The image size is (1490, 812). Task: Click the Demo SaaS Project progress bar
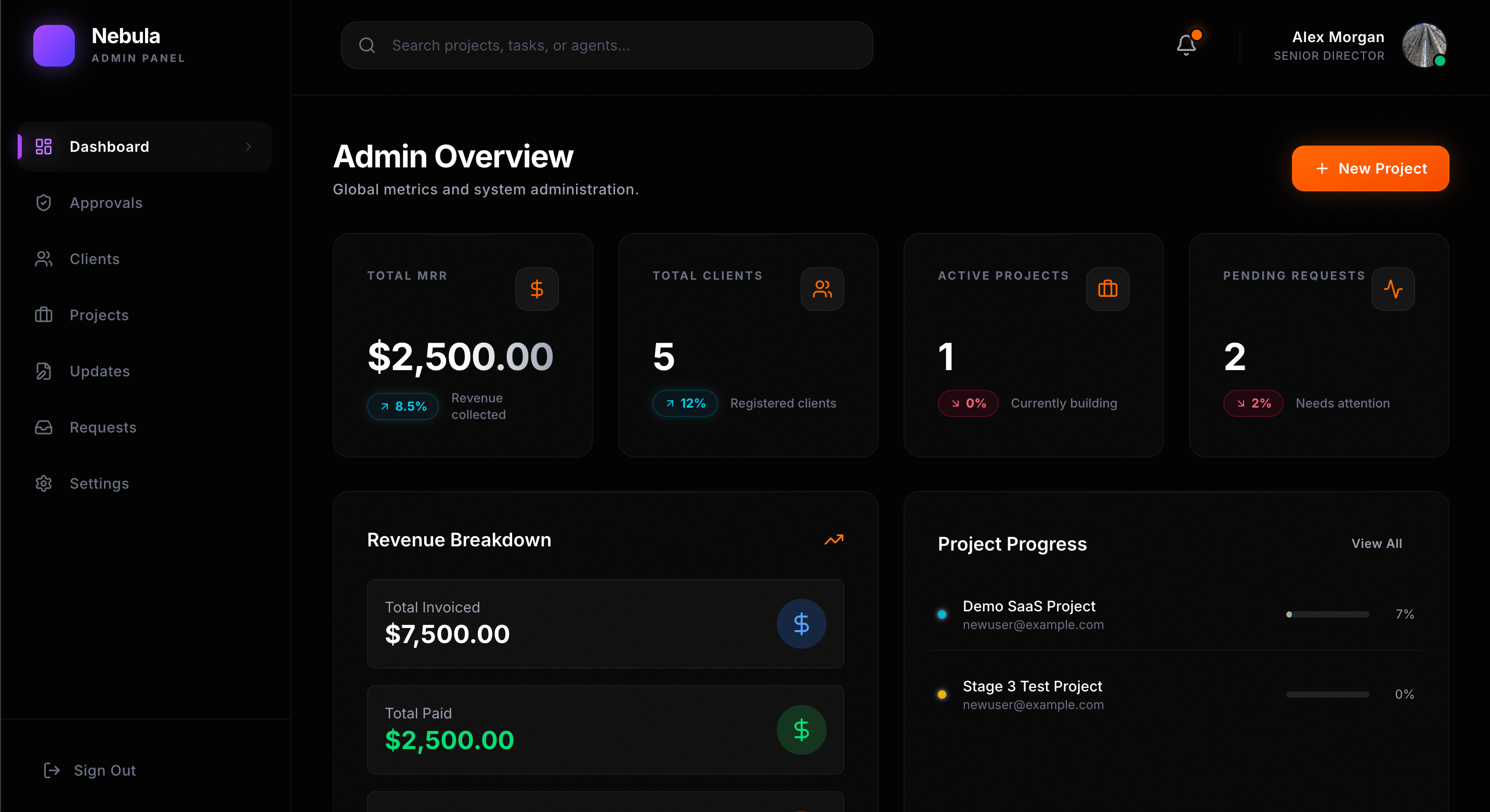click(x=1327, y=614)
